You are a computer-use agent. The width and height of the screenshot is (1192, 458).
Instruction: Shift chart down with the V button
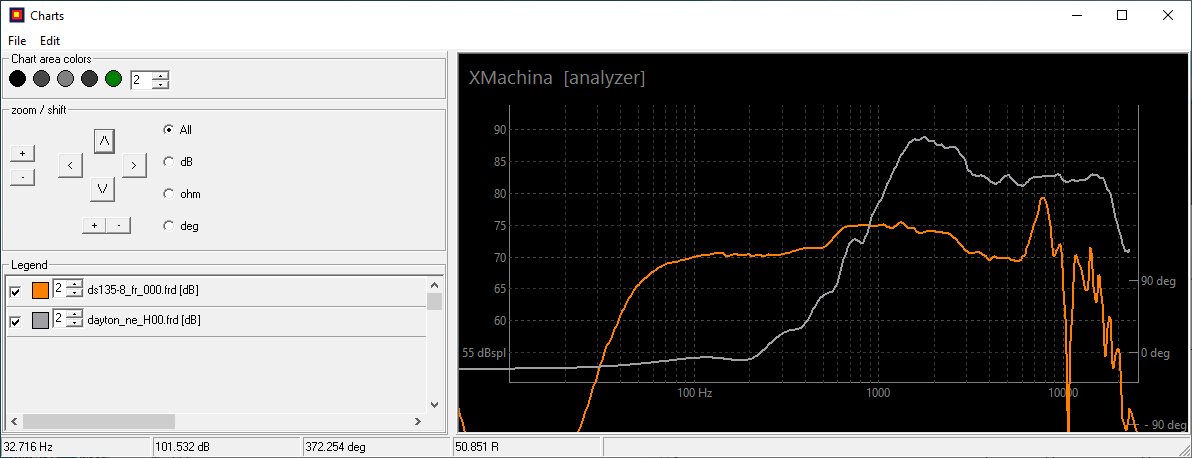pos(102,189)
